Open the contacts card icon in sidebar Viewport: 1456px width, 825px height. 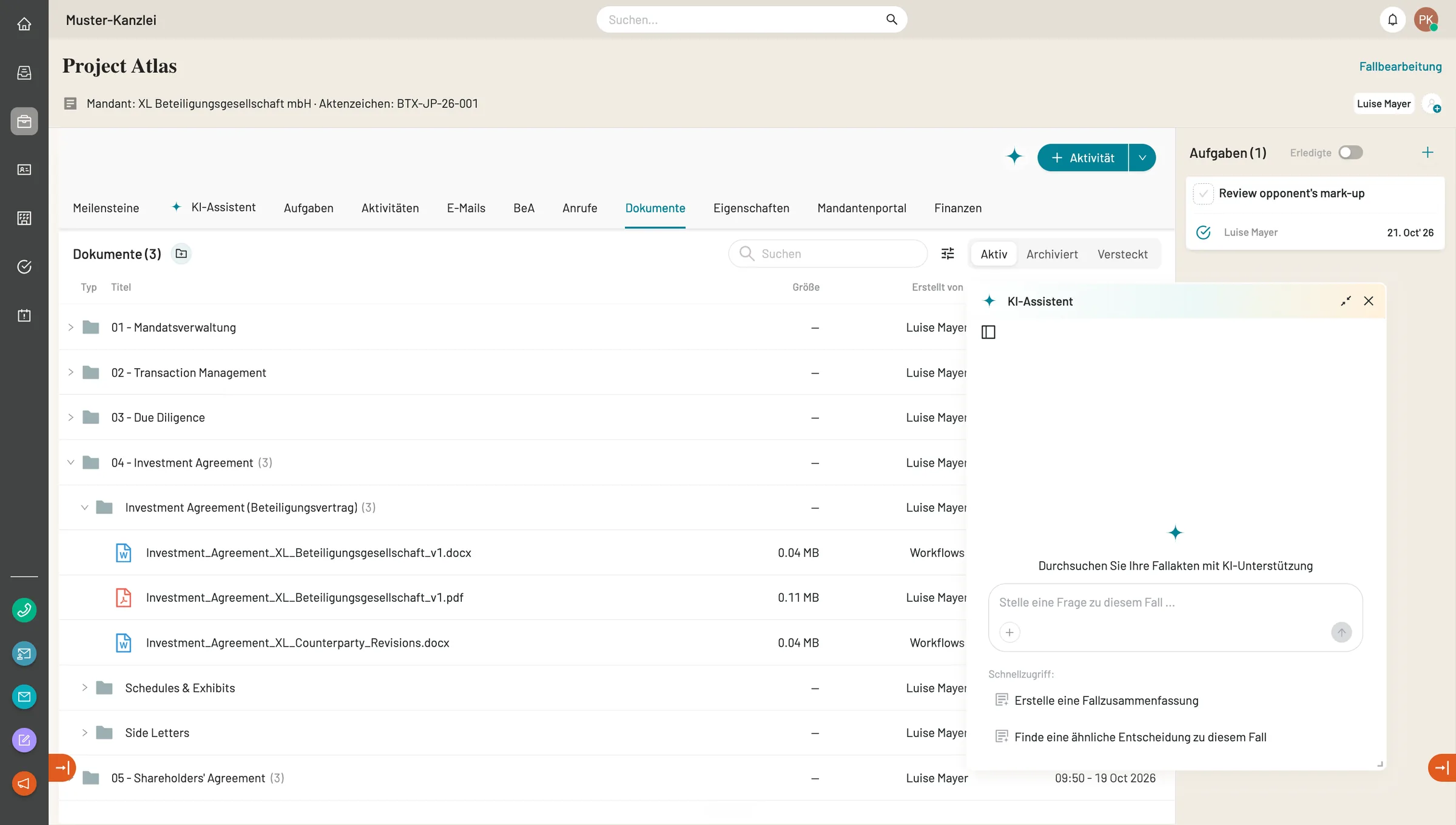click(x=24, y=170)
